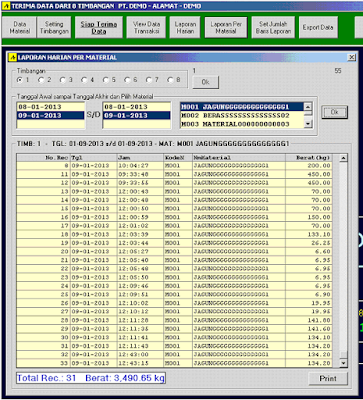Viewport: 363px width, 400px height.
Task: Click main window title bar icon
Action: pyautogui.click(x=6, y=6)
